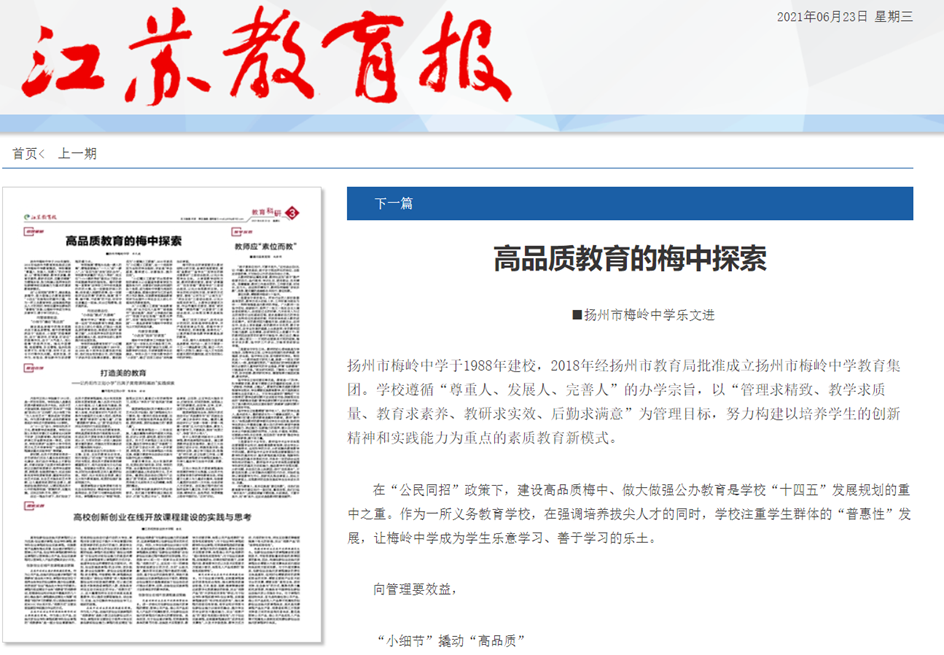Click the red page number 3 badge

point(292,213)
